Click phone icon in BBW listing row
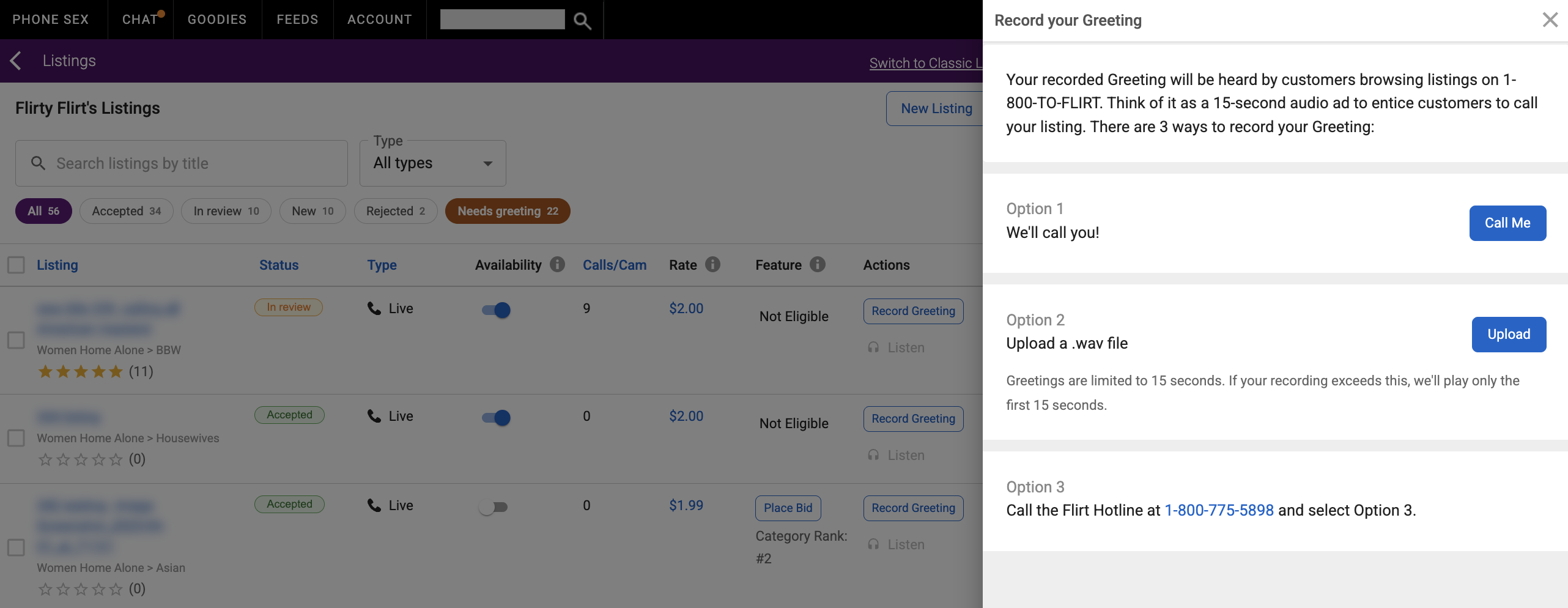 374,308
